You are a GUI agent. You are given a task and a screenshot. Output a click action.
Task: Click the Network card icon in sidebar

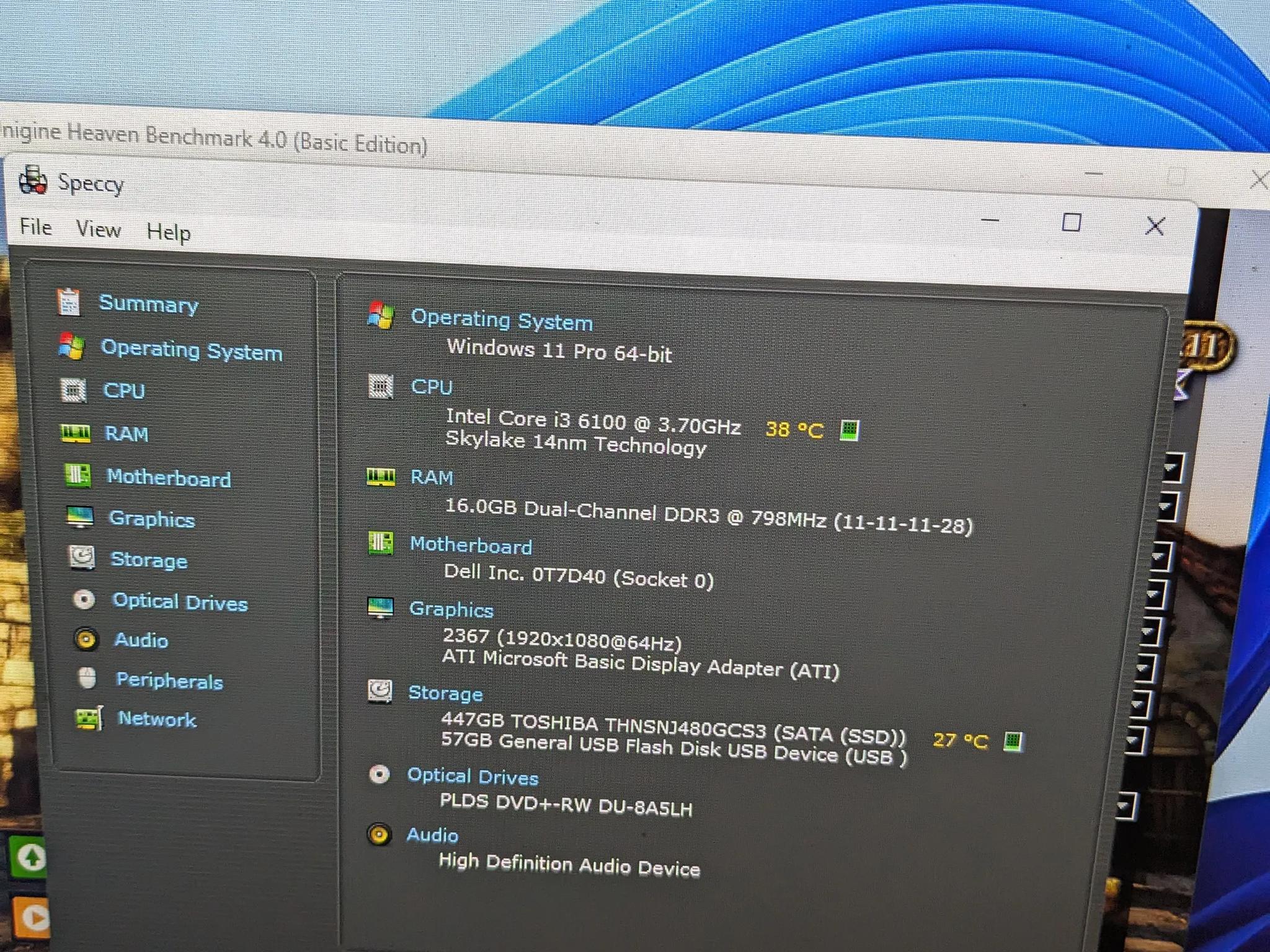point(89,719)
